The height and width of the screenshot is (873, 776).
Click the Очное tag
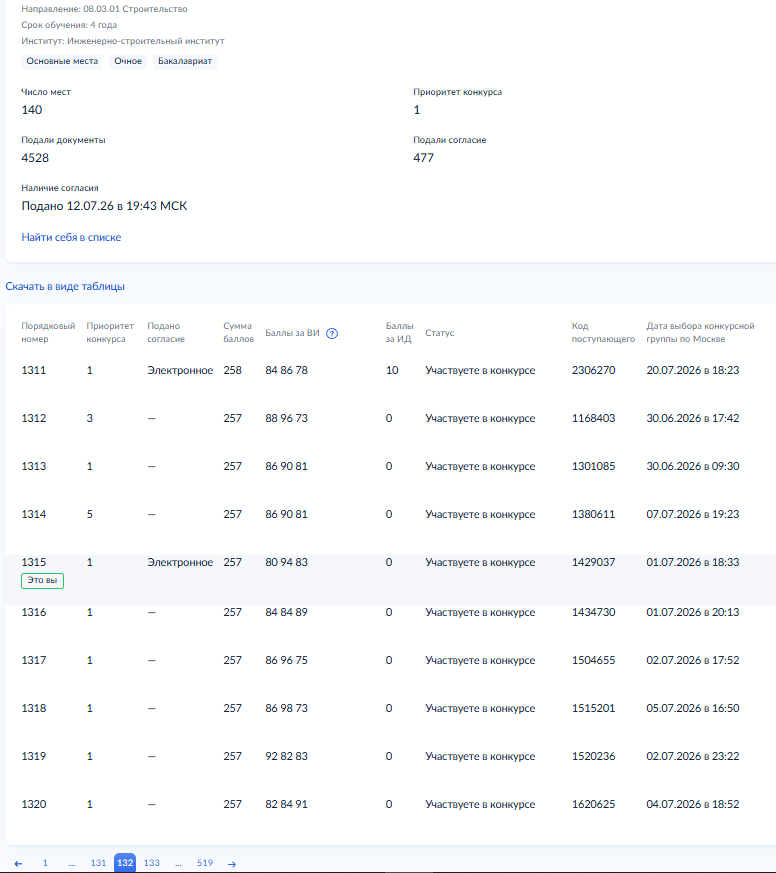(128, 61)
